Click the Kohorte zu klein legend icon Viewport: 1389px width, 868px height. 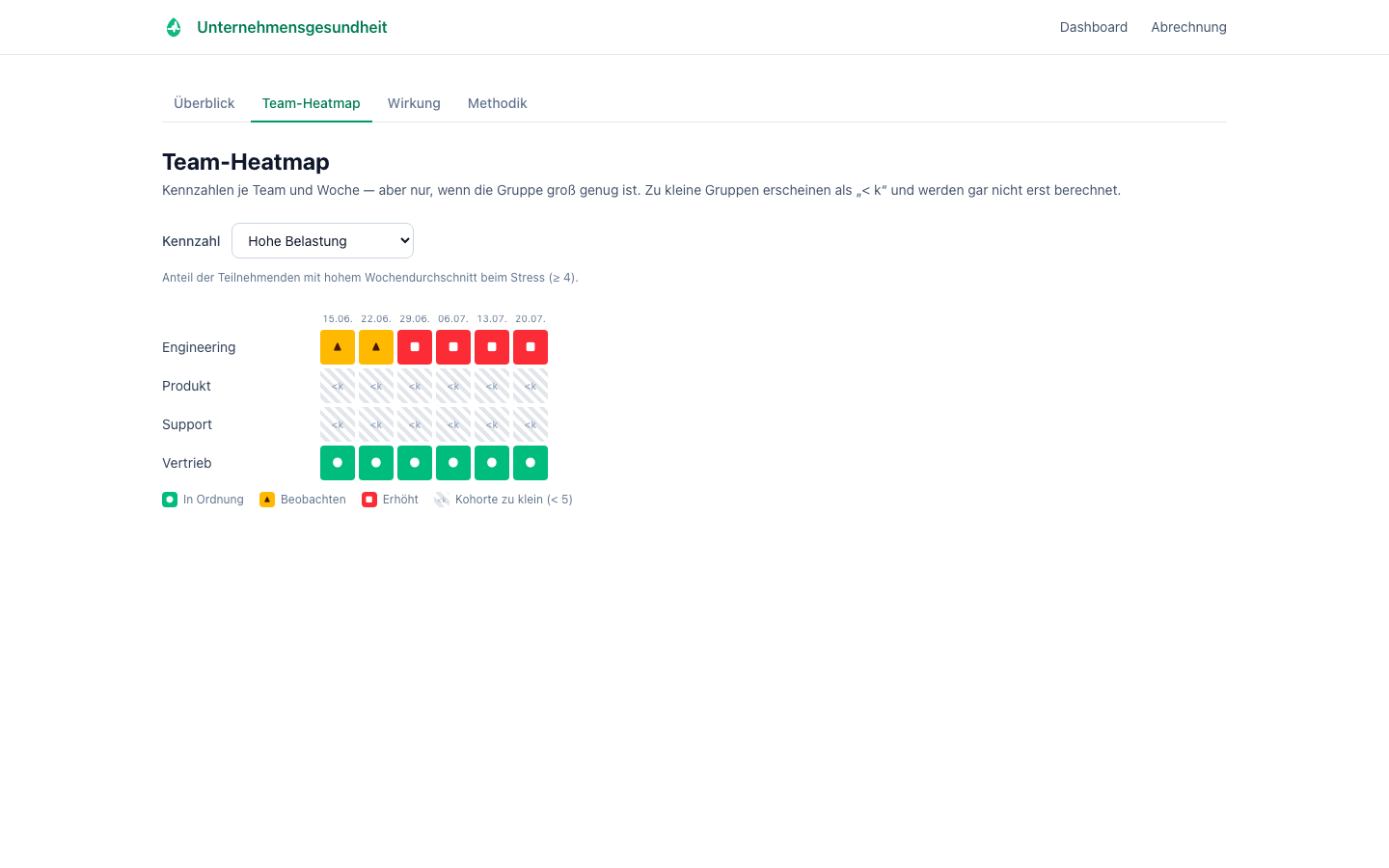coord(442,500)
